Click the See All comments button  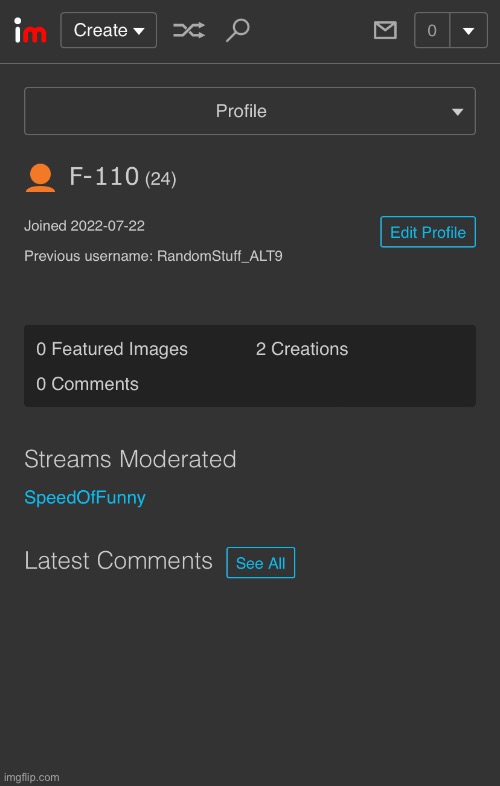[260, 562]
